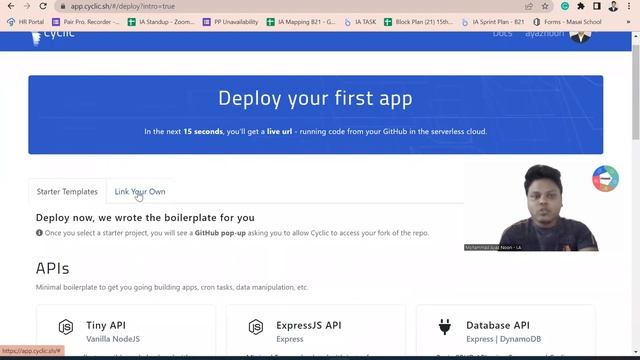This screenshot has width=640, height=360.
Task: Click the APIs section heading
Action: coord(53,268)
